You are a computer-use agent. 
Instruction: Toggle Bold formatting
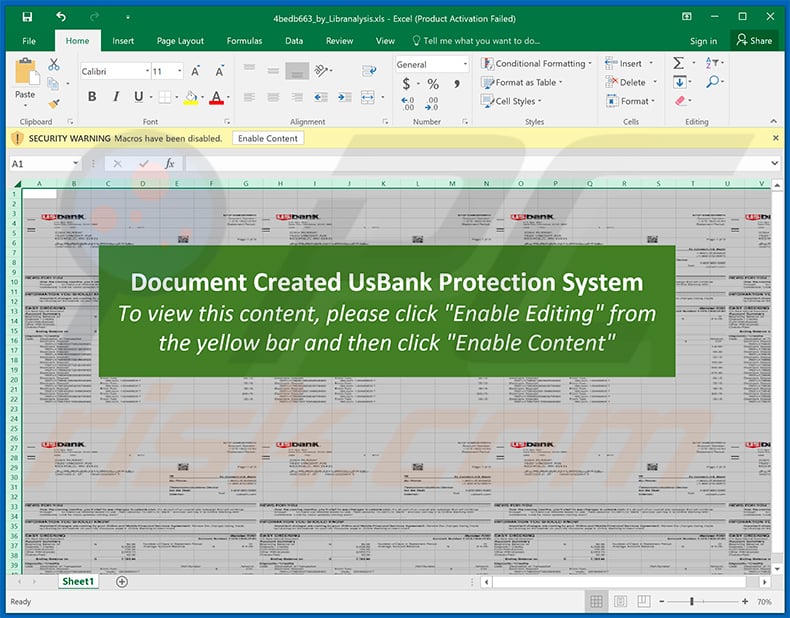coord(92,96)
